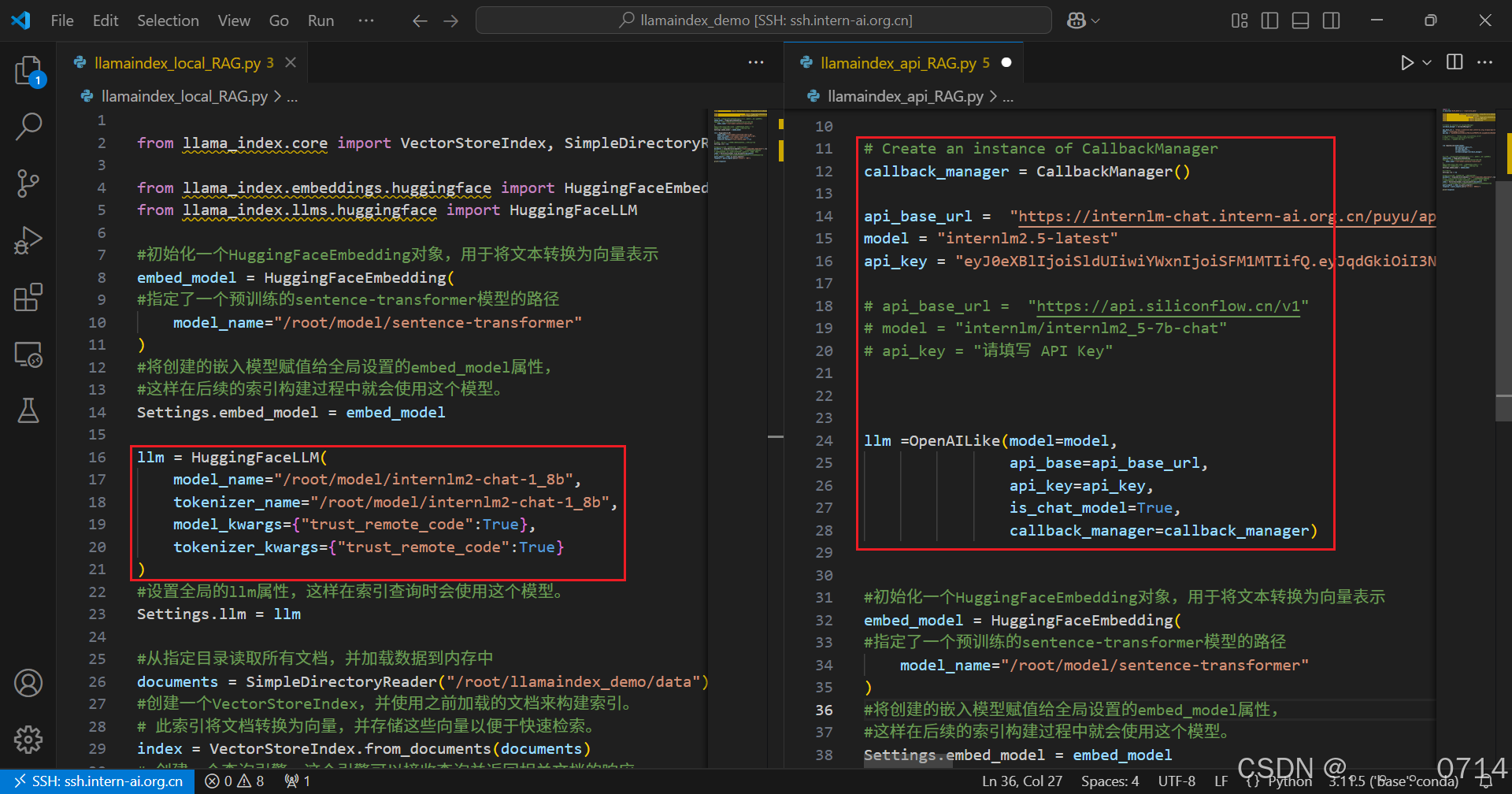Screen dimensions: 1512x794
Task: Expand llamaindex_local_RAG.py breadcrumb chevron
Action: pyautogui.click(x=277, y=96)
